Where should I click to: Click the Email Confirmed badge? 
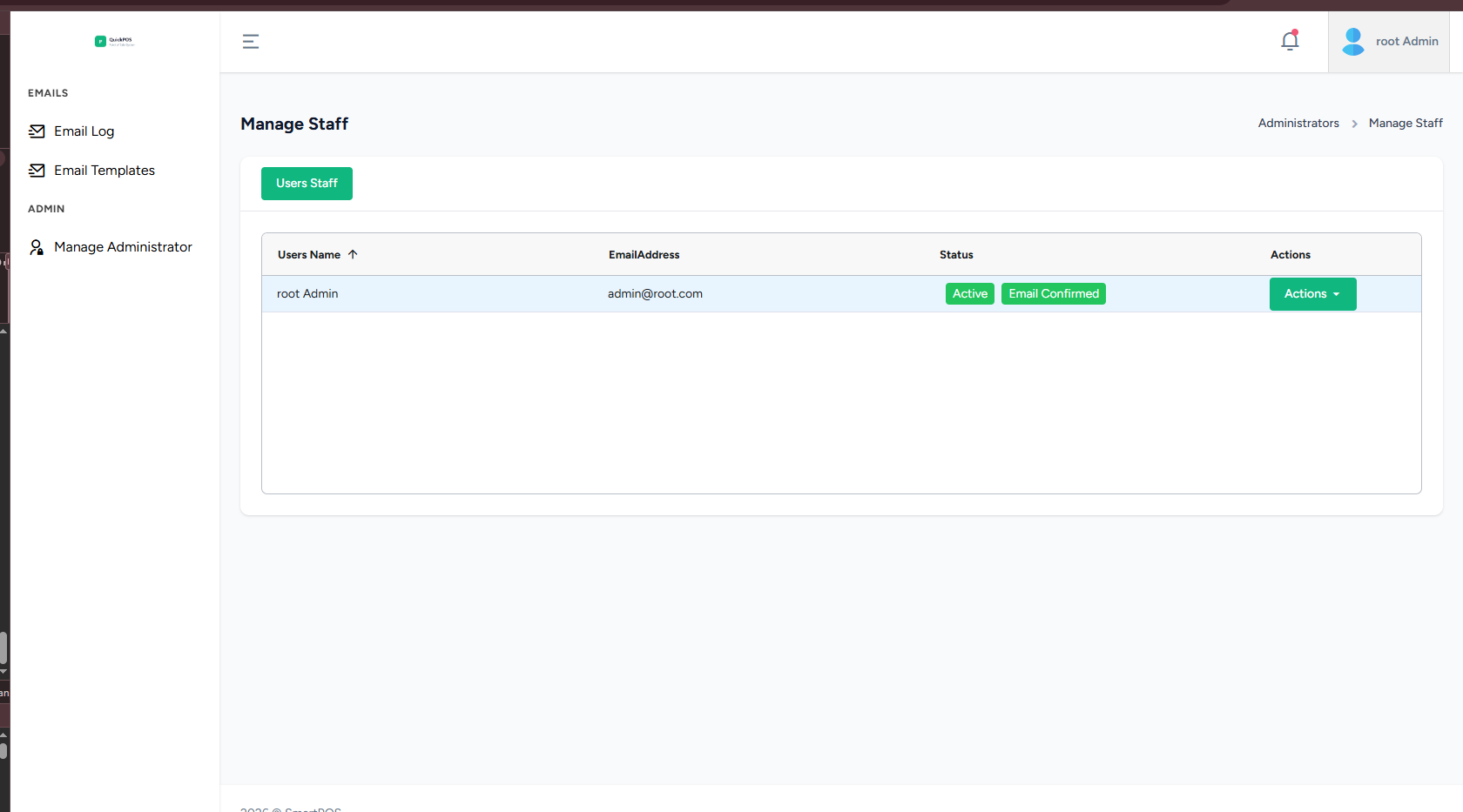pyautogui.click(x=1053, y=294)
